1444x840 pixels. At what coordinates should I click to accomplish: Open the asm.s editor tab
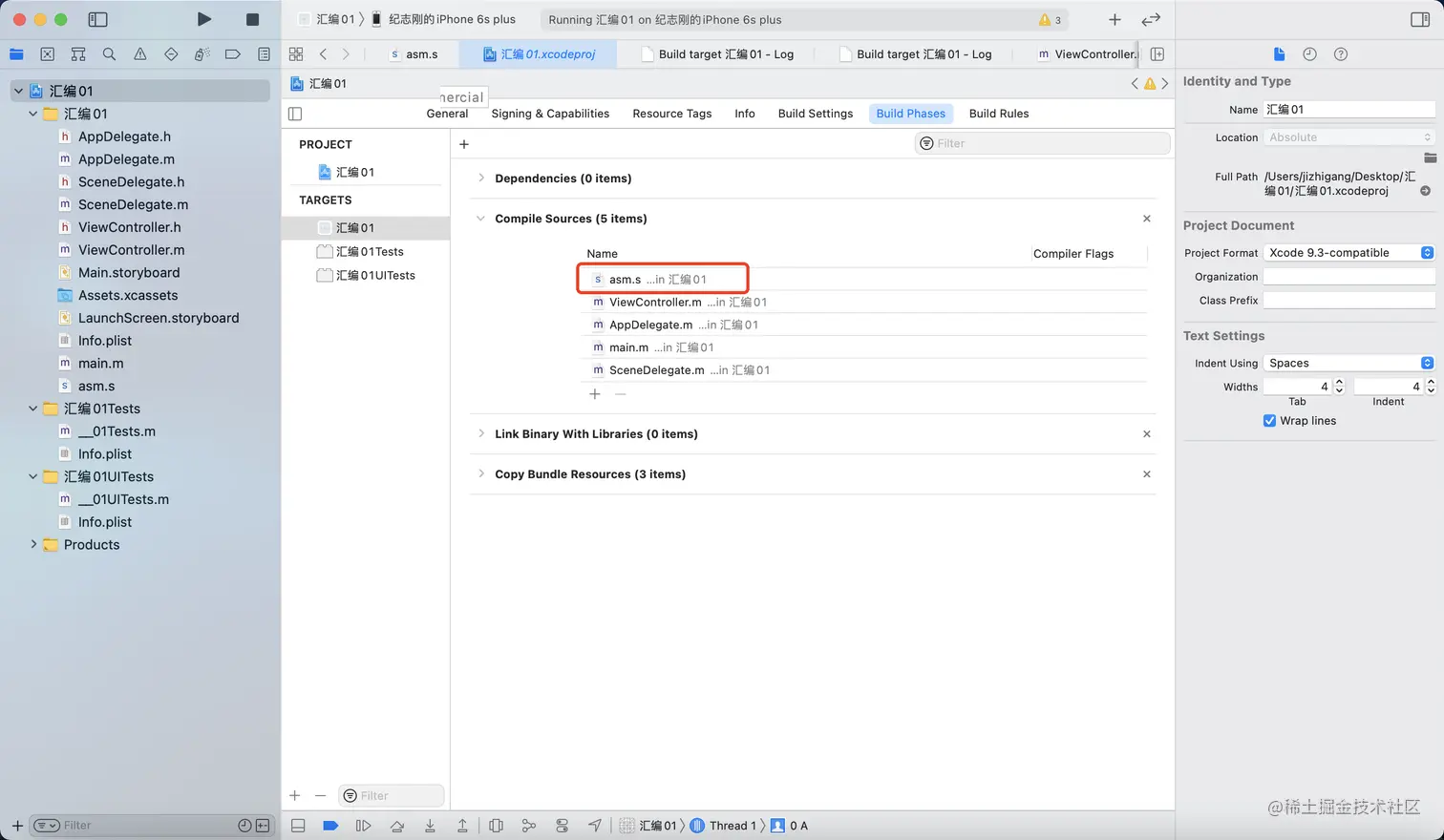coord(414,54)
